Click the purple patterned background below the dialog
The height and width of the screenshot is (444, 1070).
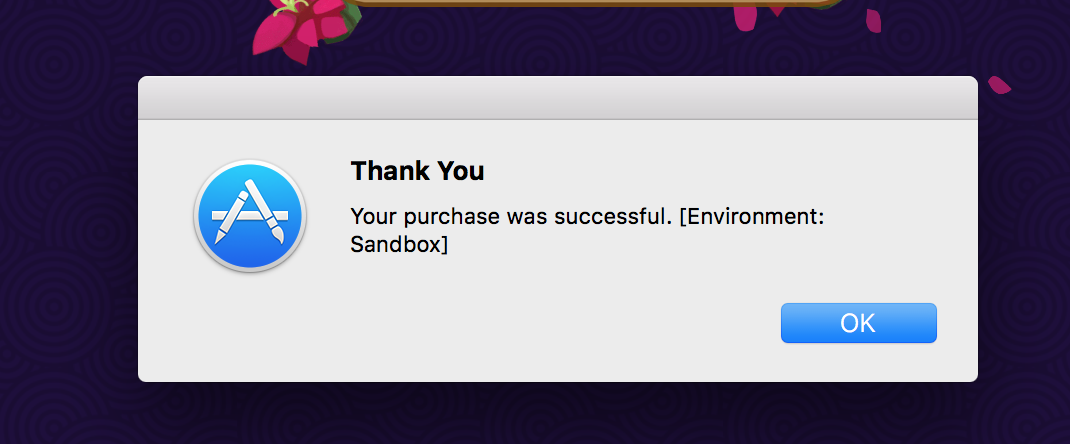pos(557,414)
